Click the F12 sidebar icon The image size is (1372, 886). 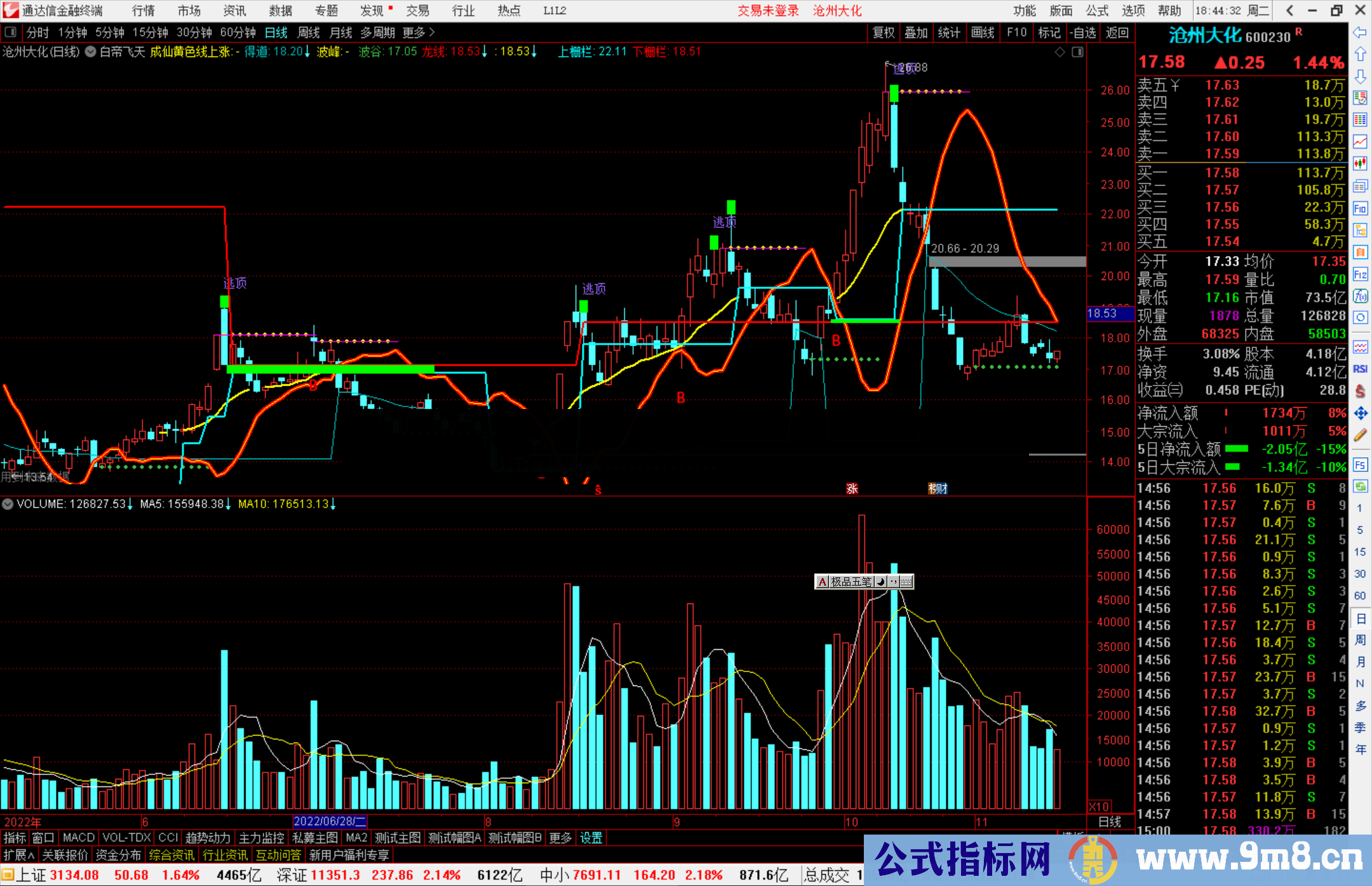1360,274
